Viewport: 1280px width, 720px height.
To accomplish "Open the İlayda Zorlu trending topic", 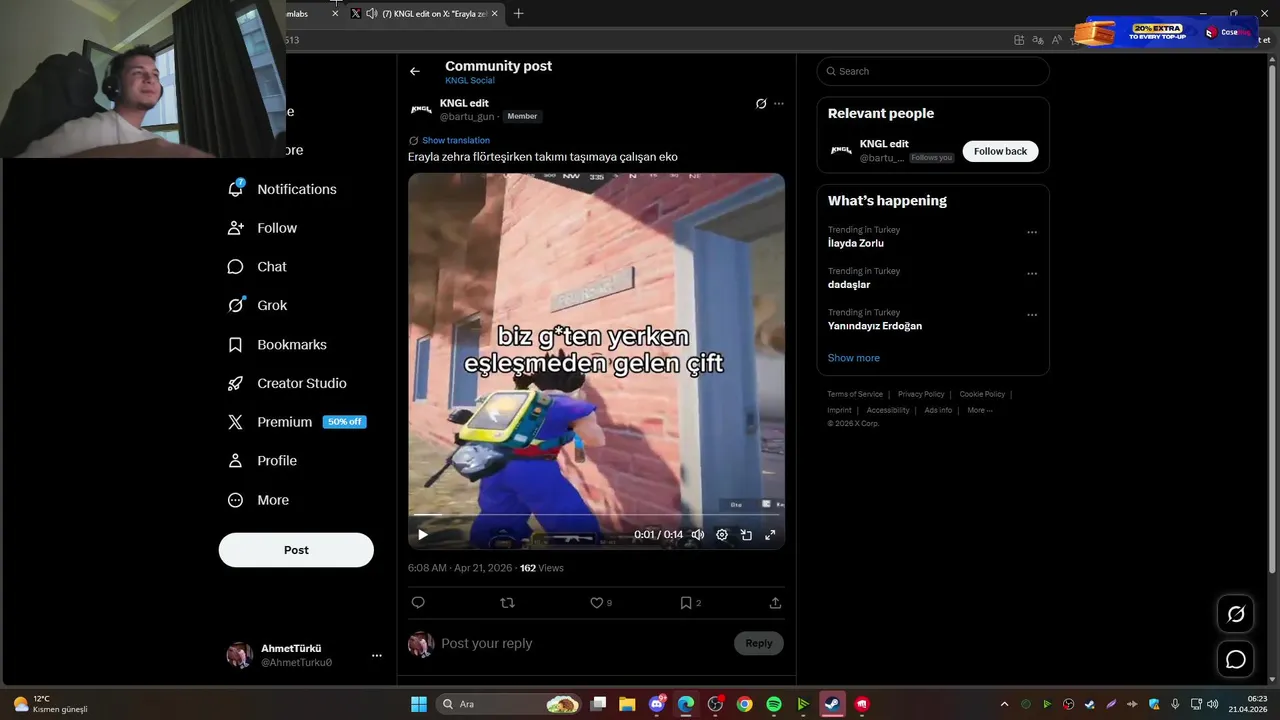I will (856, 243).
